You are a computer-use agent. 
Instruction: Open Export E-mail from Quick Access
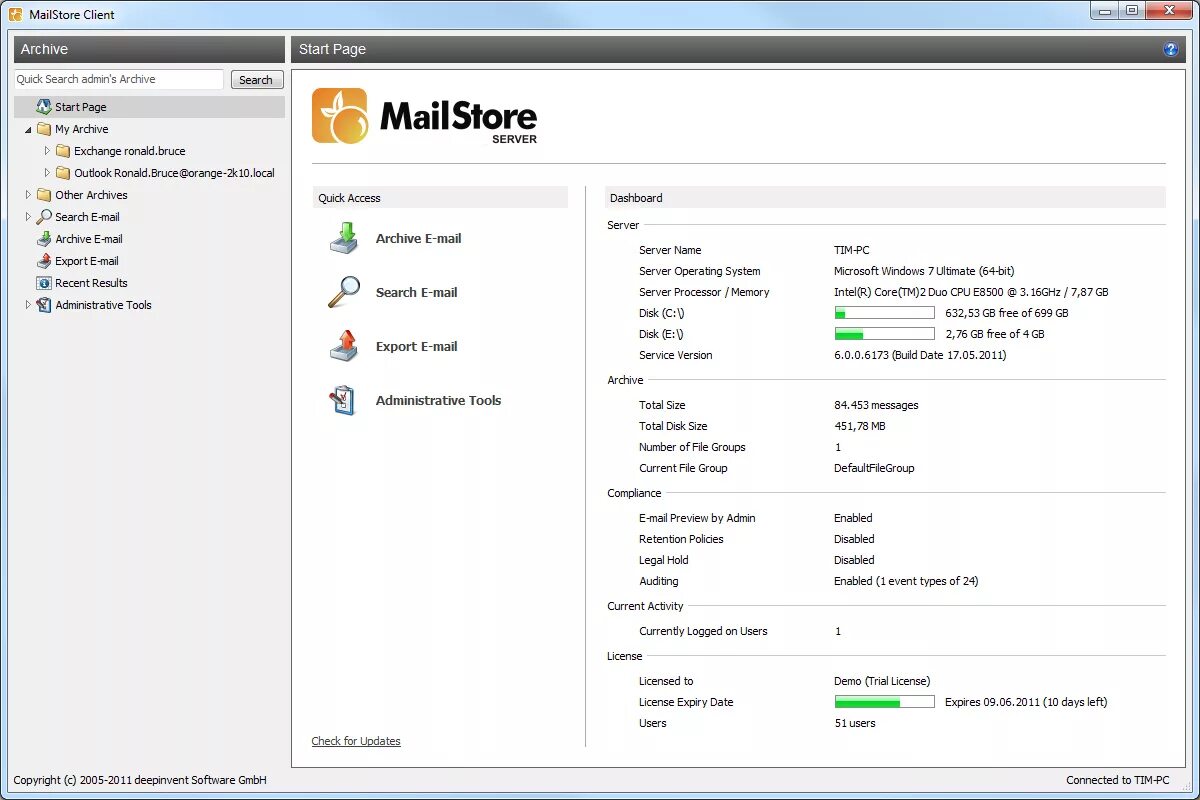(416, 346)
